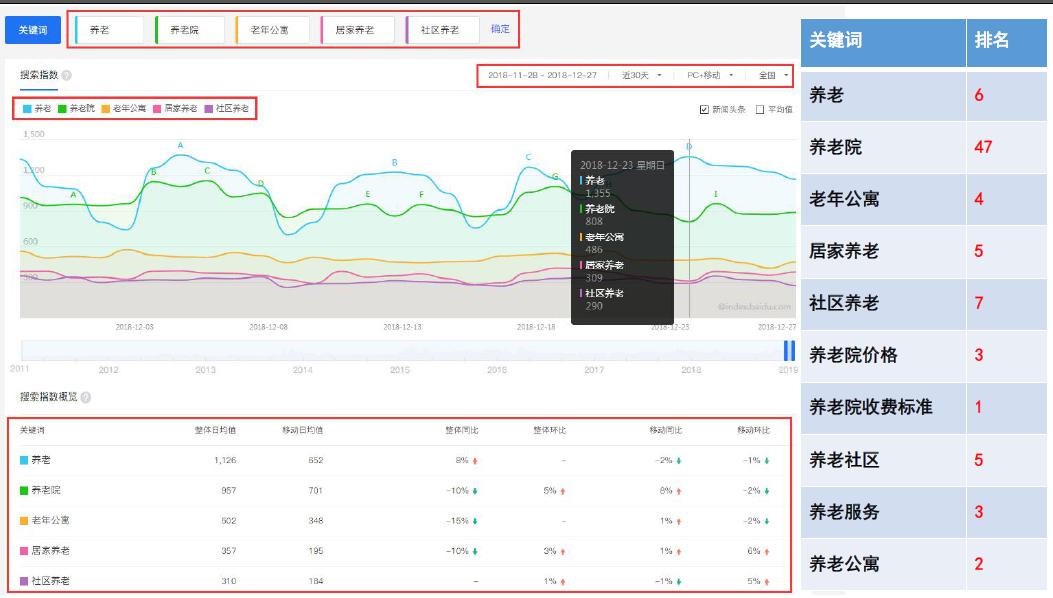This screenshot has width=1053, height=598.
Task: Click the blue 关键词 button
Action: (x=32, y=30)
